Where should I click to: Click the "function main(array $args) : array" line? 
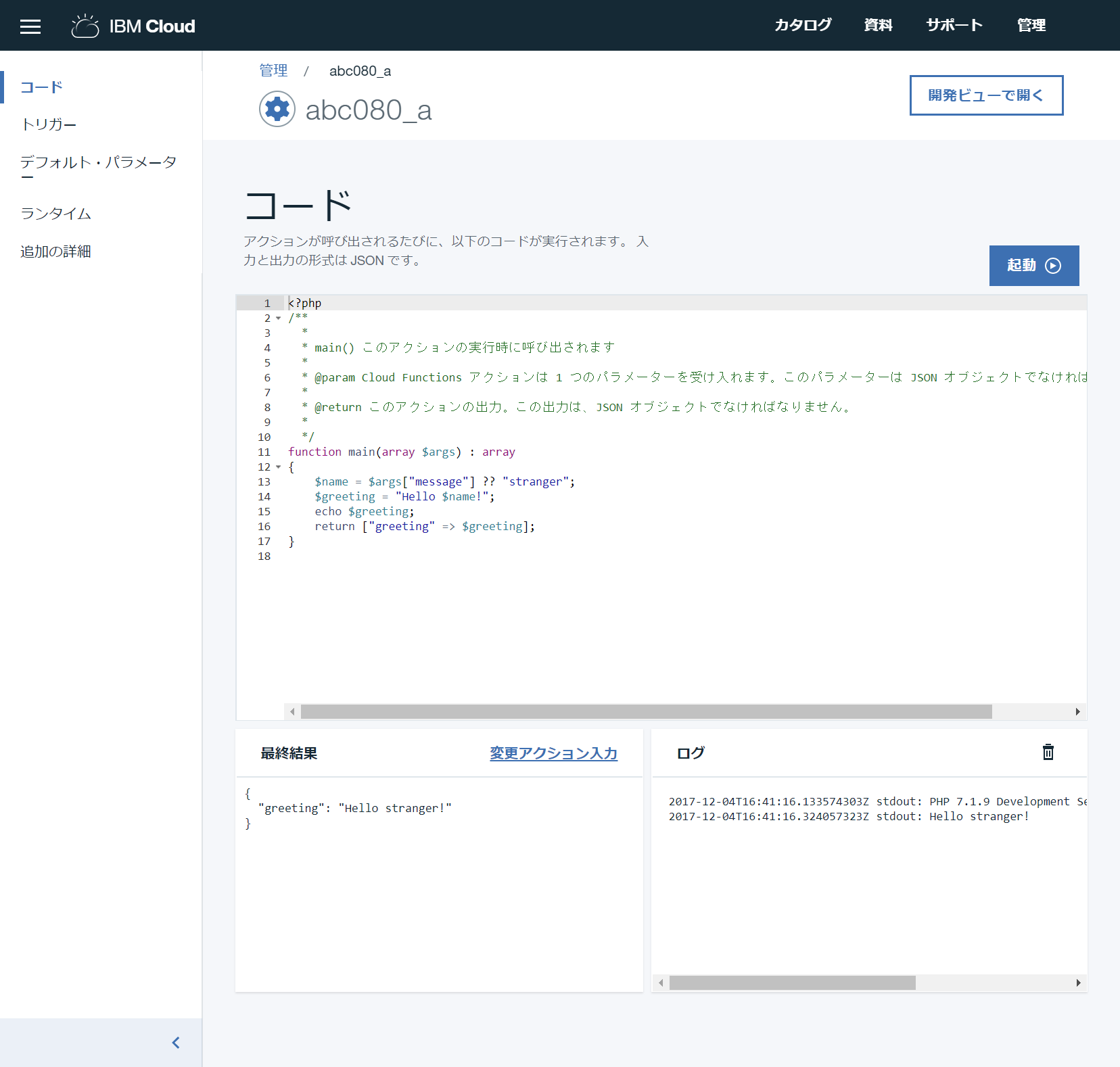coord(402,452)
